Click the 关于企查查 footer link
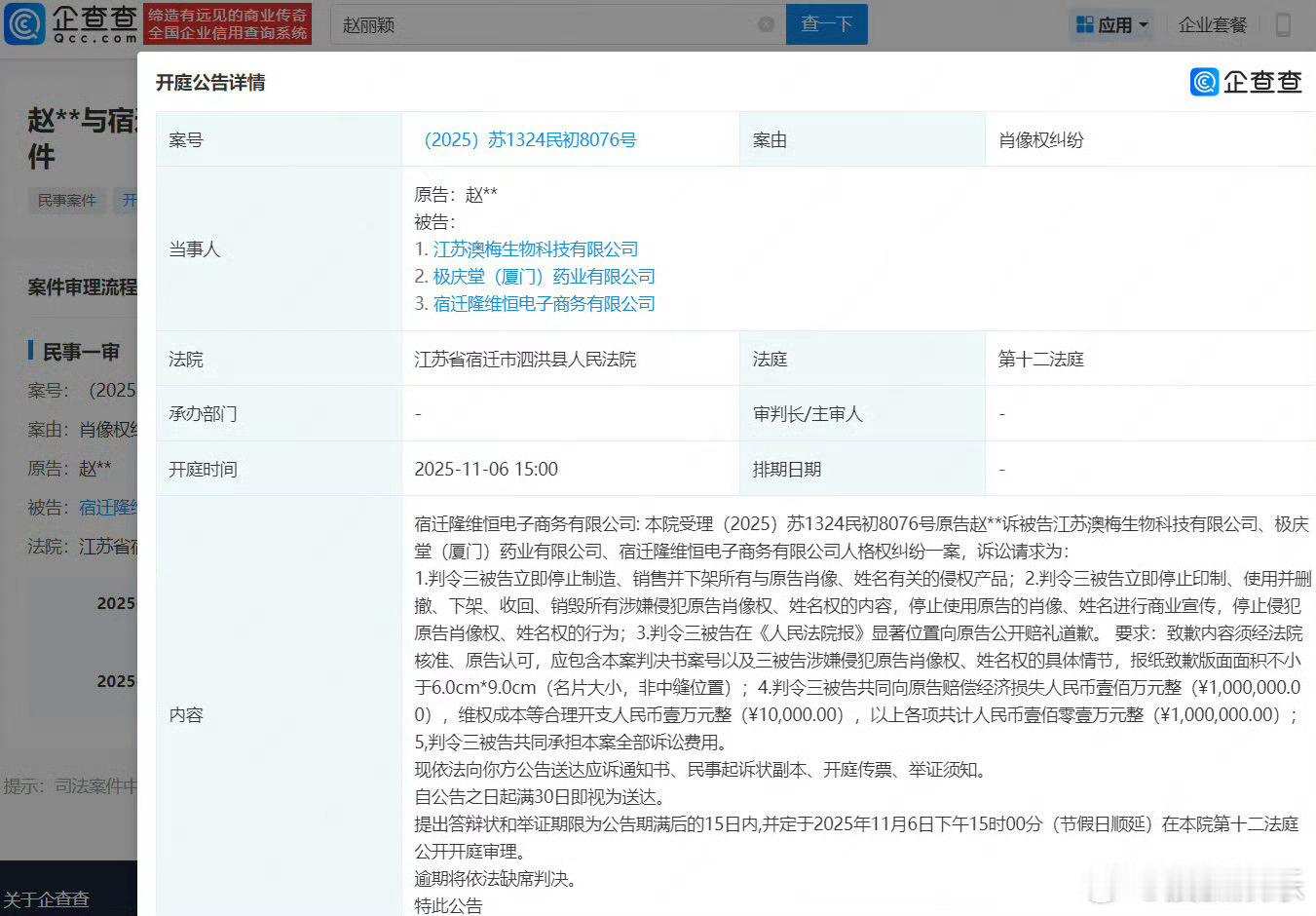Image resolution: width=1316 pixels, height=916 pixels. point(46,898)
